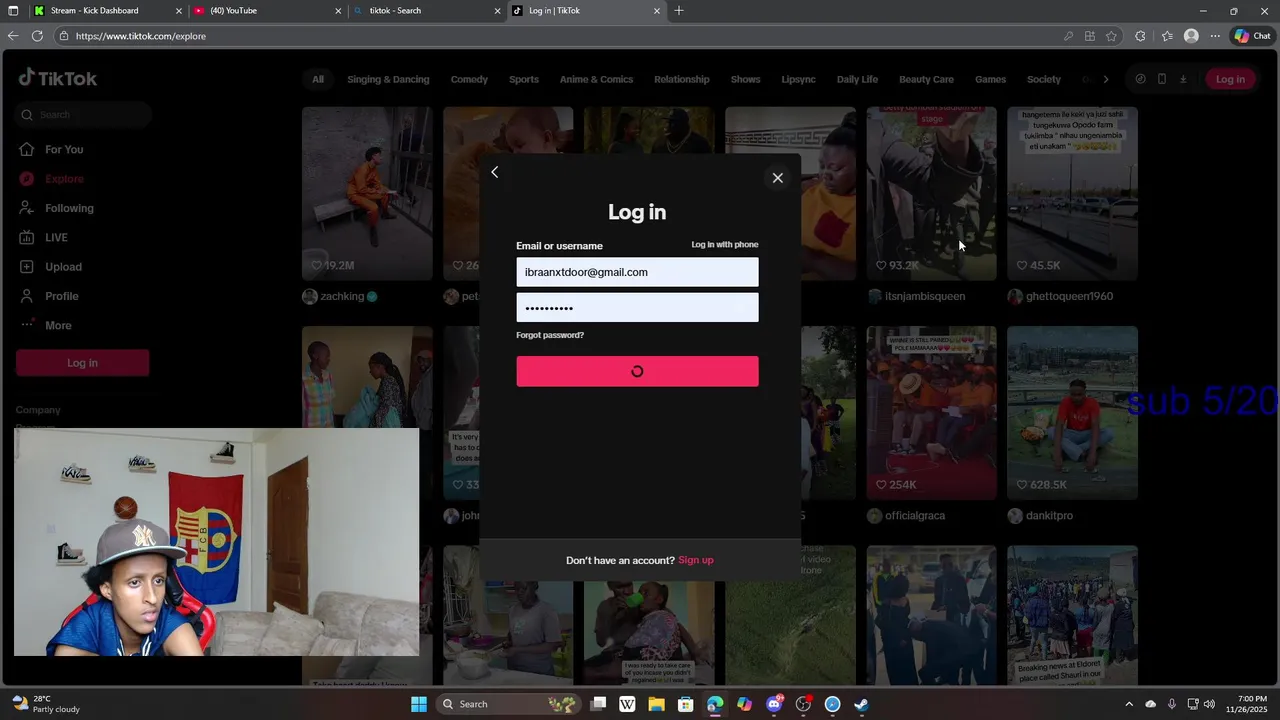Switch to Log in with phone
Image resolution: width=1280 pixels, height=720 pixels.
pos(725,245)
